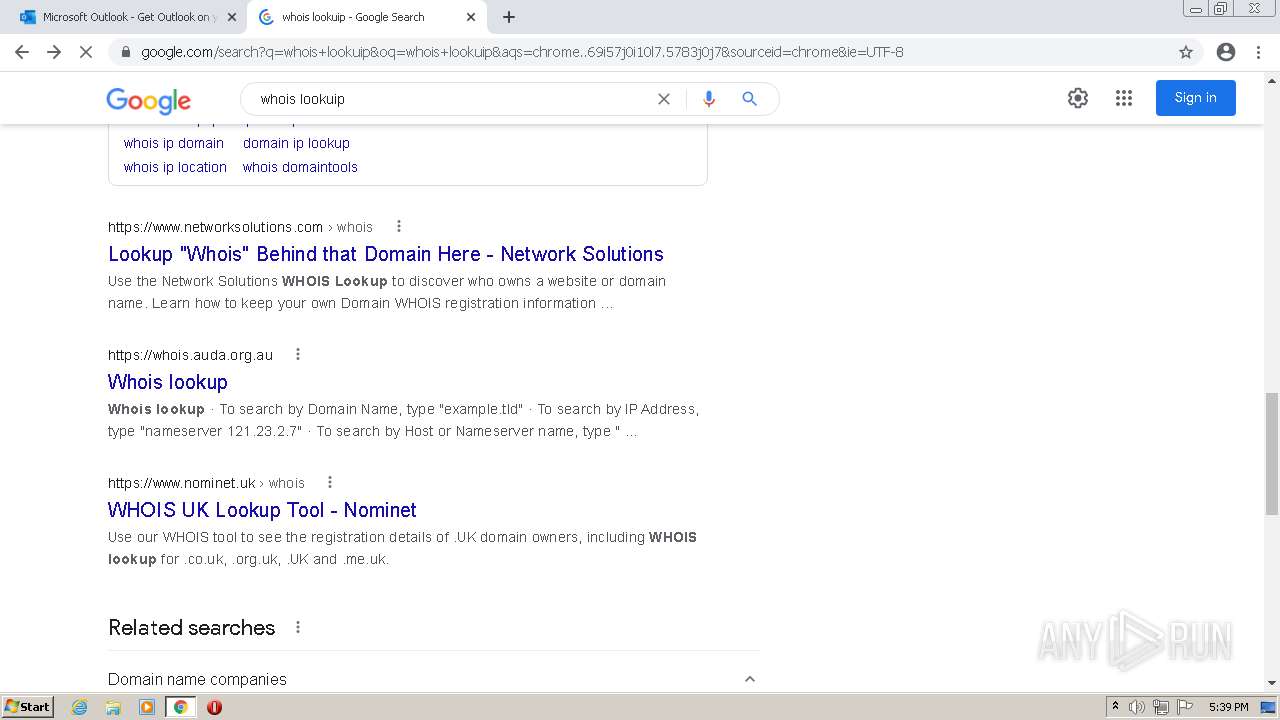Open the network tray icon
The image size is (1280, 720).
point(1161,707)
